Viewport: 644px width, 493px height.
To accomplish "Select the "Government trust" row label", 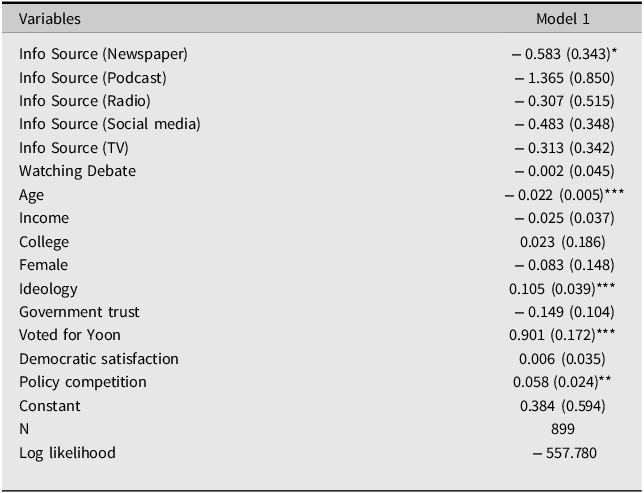I will pyautogui.click(x=79, y=312).
